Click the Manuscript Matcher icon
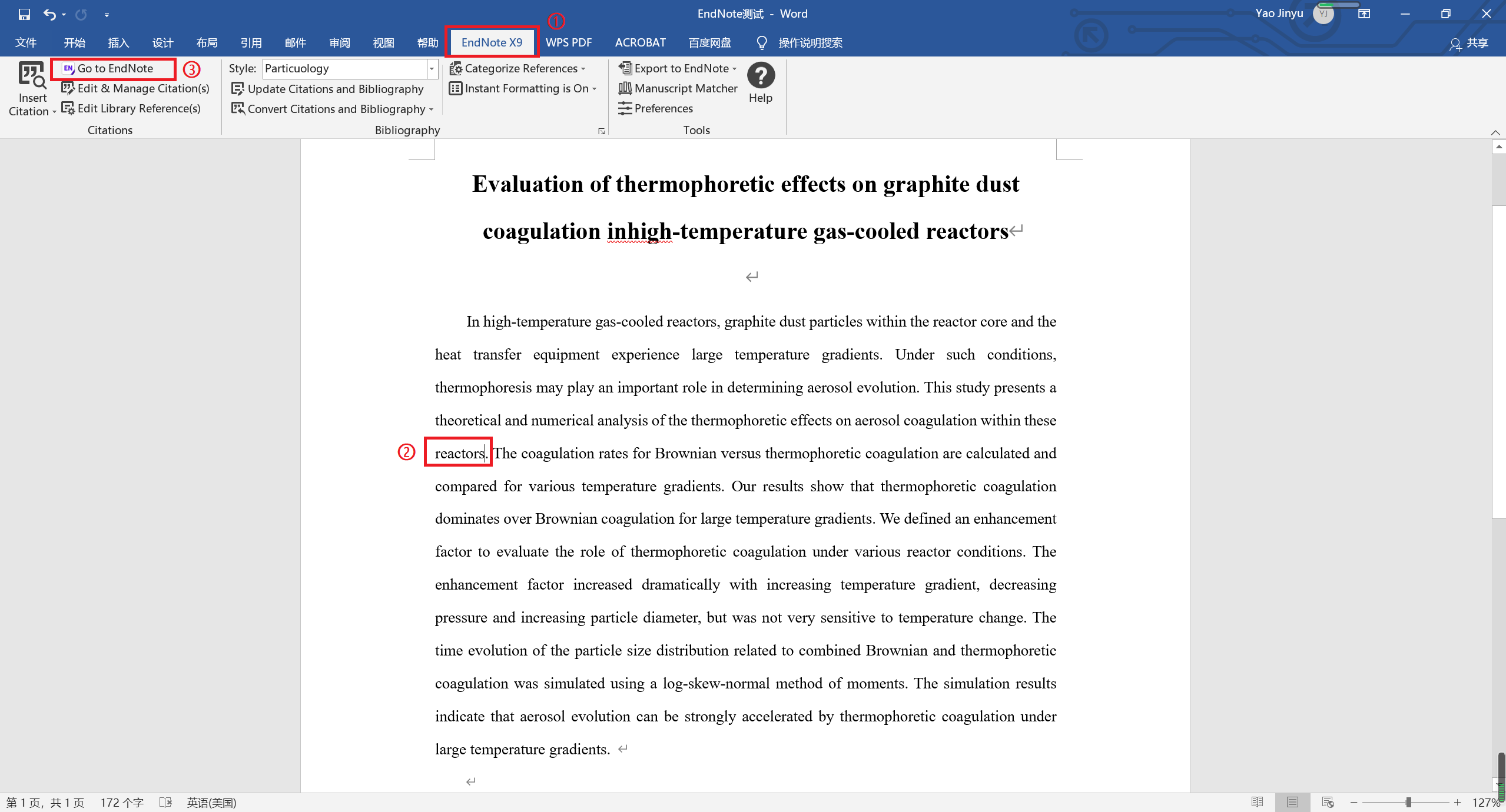Image resolution: width=1506 pixels, height=812 pixels. [x=625, y=88]
